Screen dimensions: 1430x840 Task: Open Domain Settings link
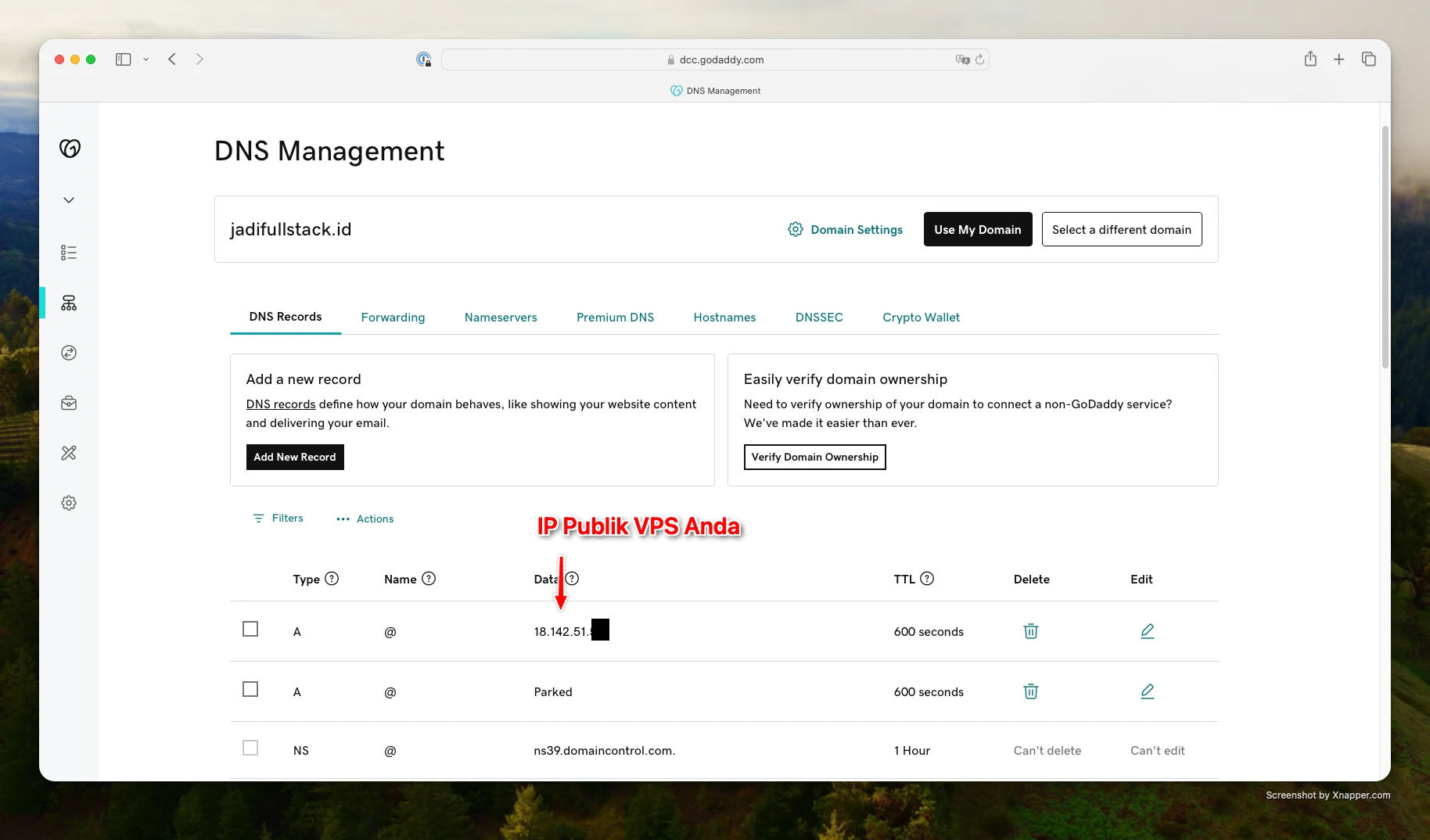(x=845, y=229)
